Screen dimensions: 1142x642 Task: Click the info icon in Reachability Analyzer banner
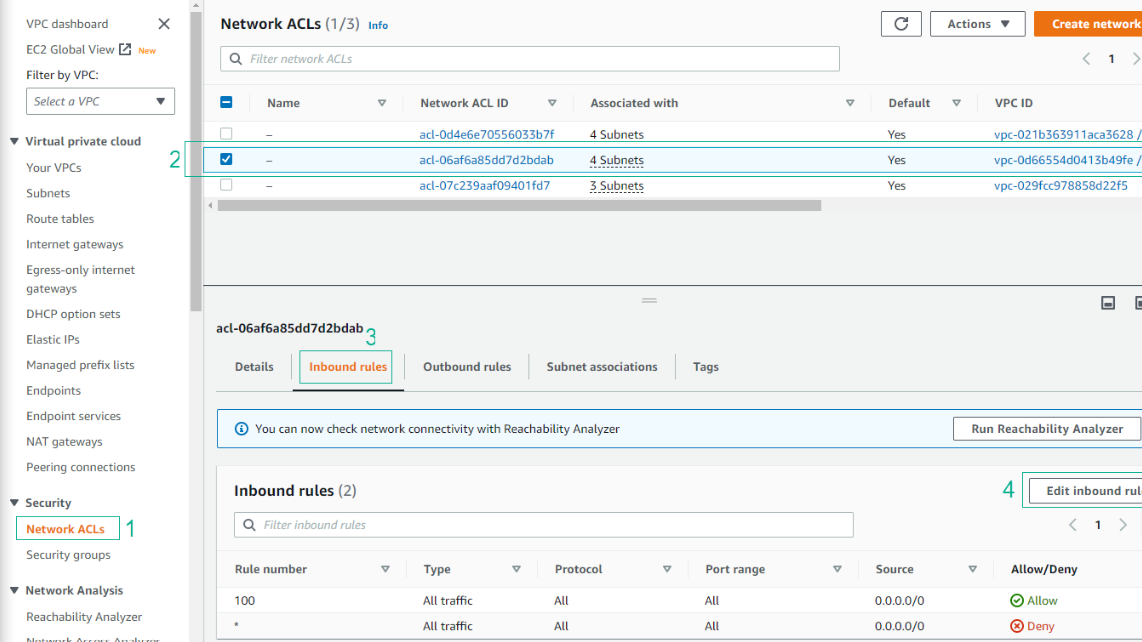(240, 428)
